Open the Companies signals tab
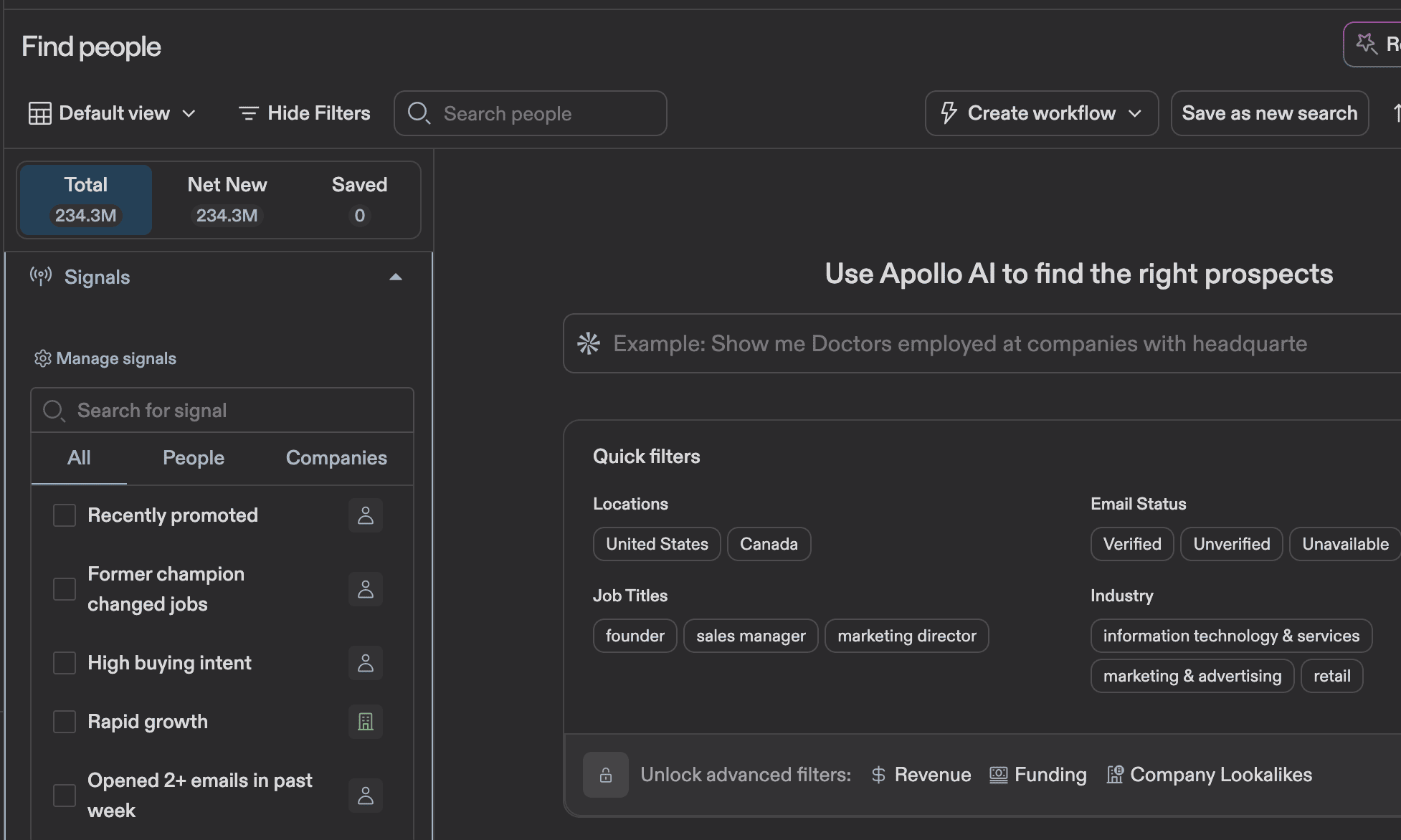 tap(336, 458)
